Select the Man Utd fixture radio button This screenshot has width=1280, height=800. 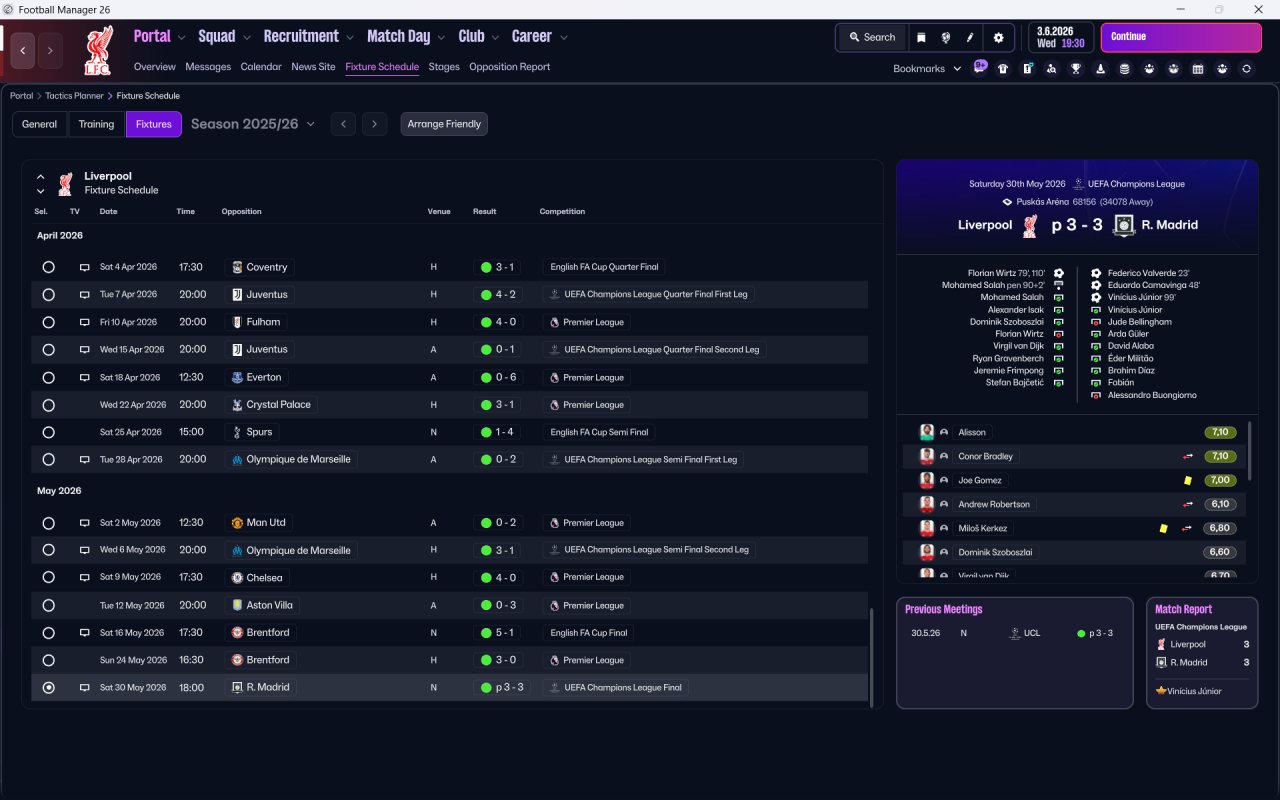pos(48,523)
